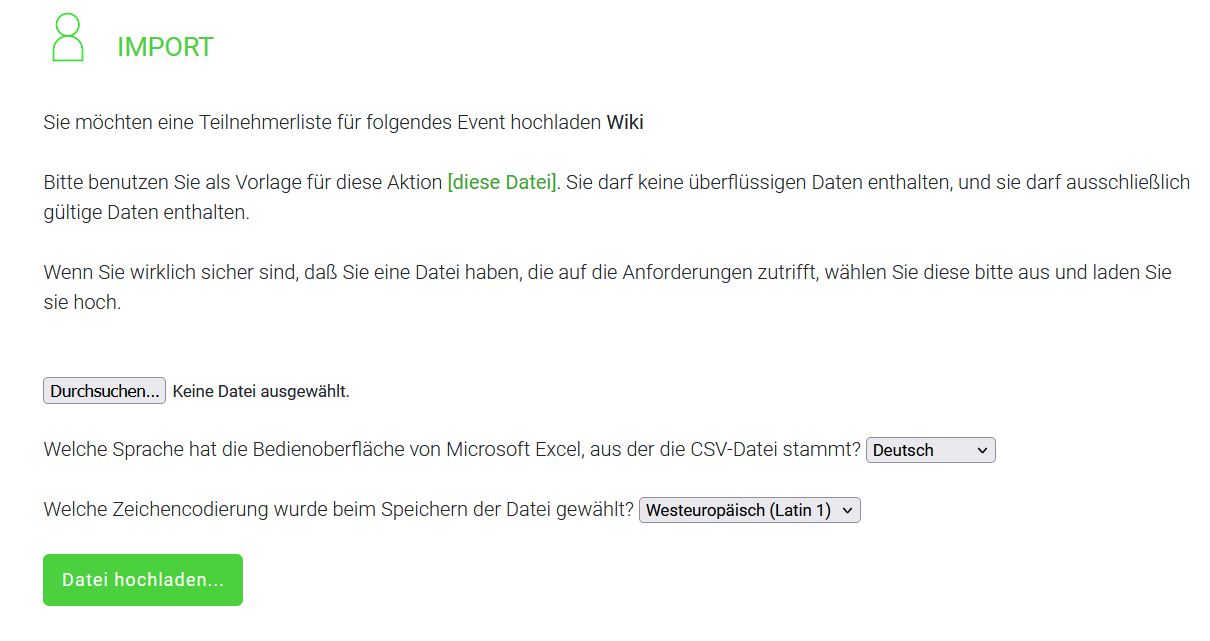
Task: Click the green person icon beside IMPORT
Action: click(x=68, y=39)
